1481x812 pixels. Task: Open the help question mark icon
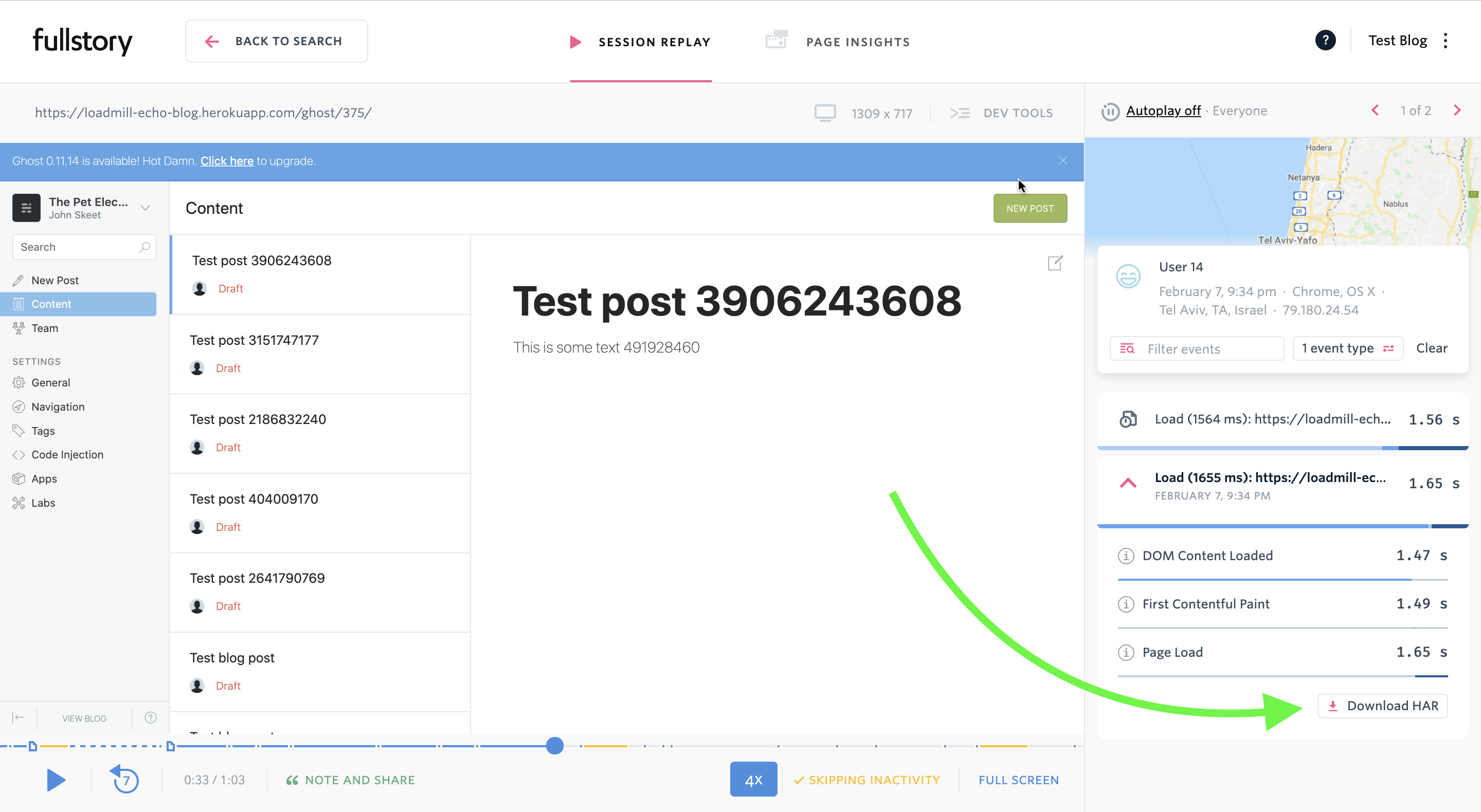(1325, 40)
